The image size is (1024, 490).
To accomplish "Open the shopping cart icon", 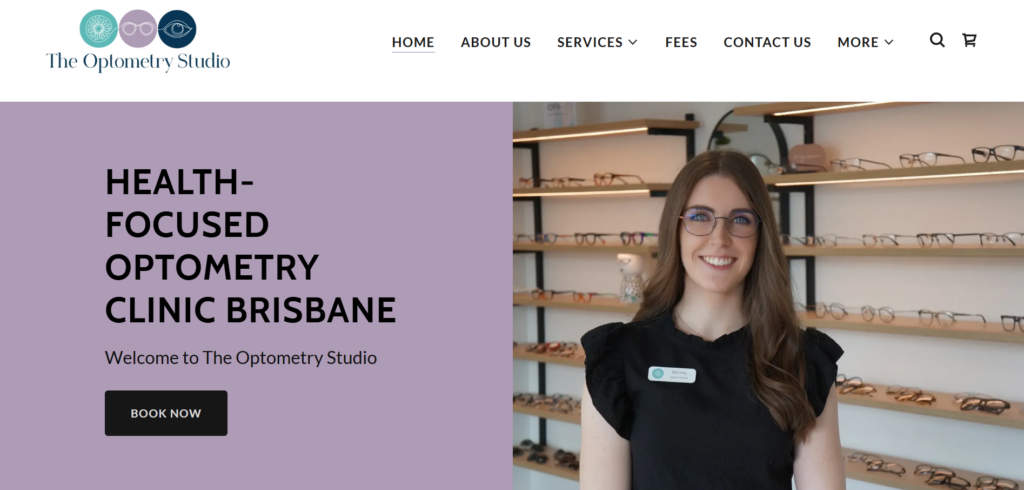I will point(969,41).
